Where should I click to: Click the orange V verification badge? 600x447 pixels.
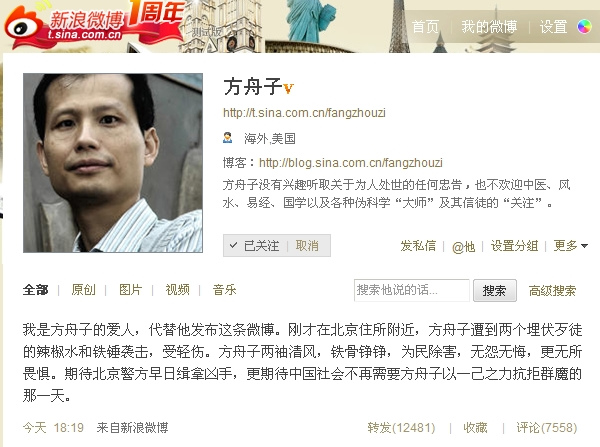click(289, 88)
